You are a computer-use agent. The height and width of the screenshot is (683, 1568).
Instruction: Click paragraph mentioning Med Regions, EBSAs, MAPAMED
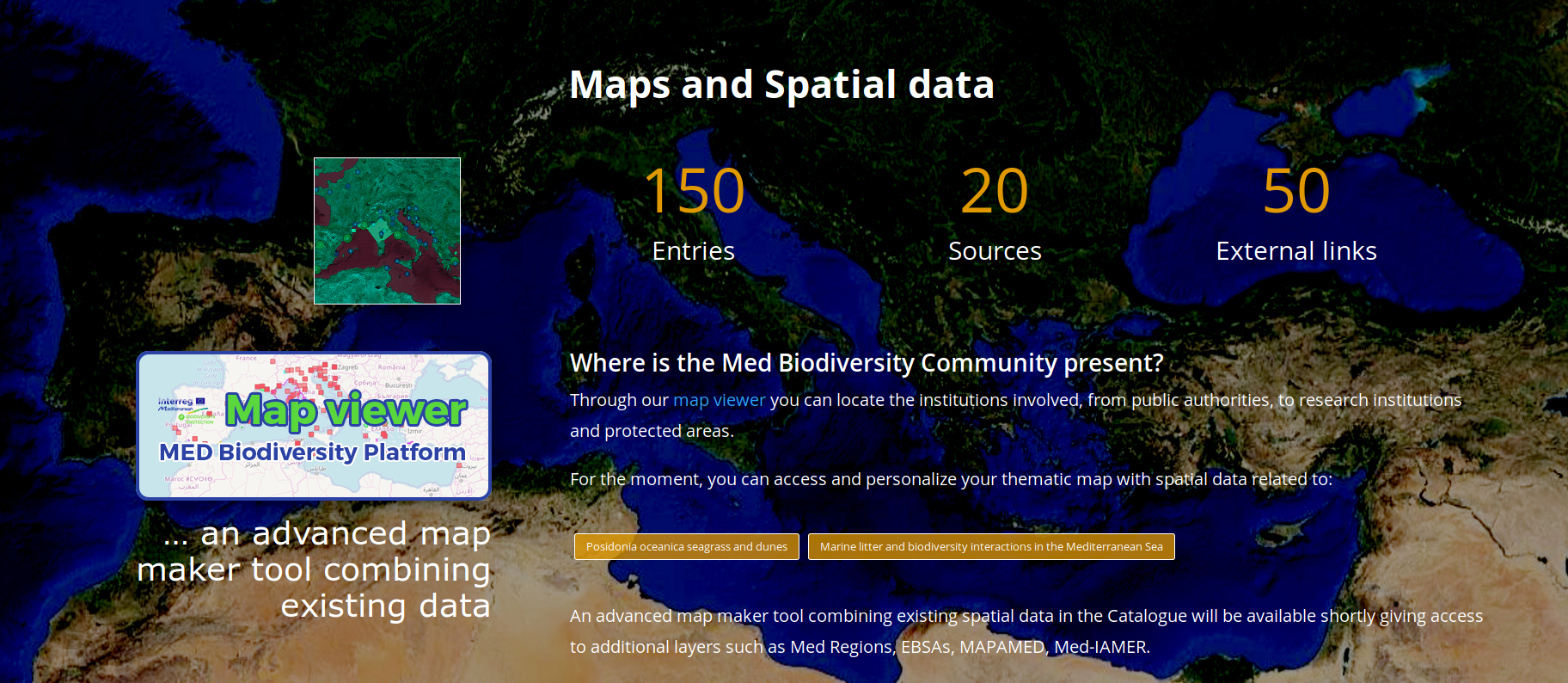point(860,647)
